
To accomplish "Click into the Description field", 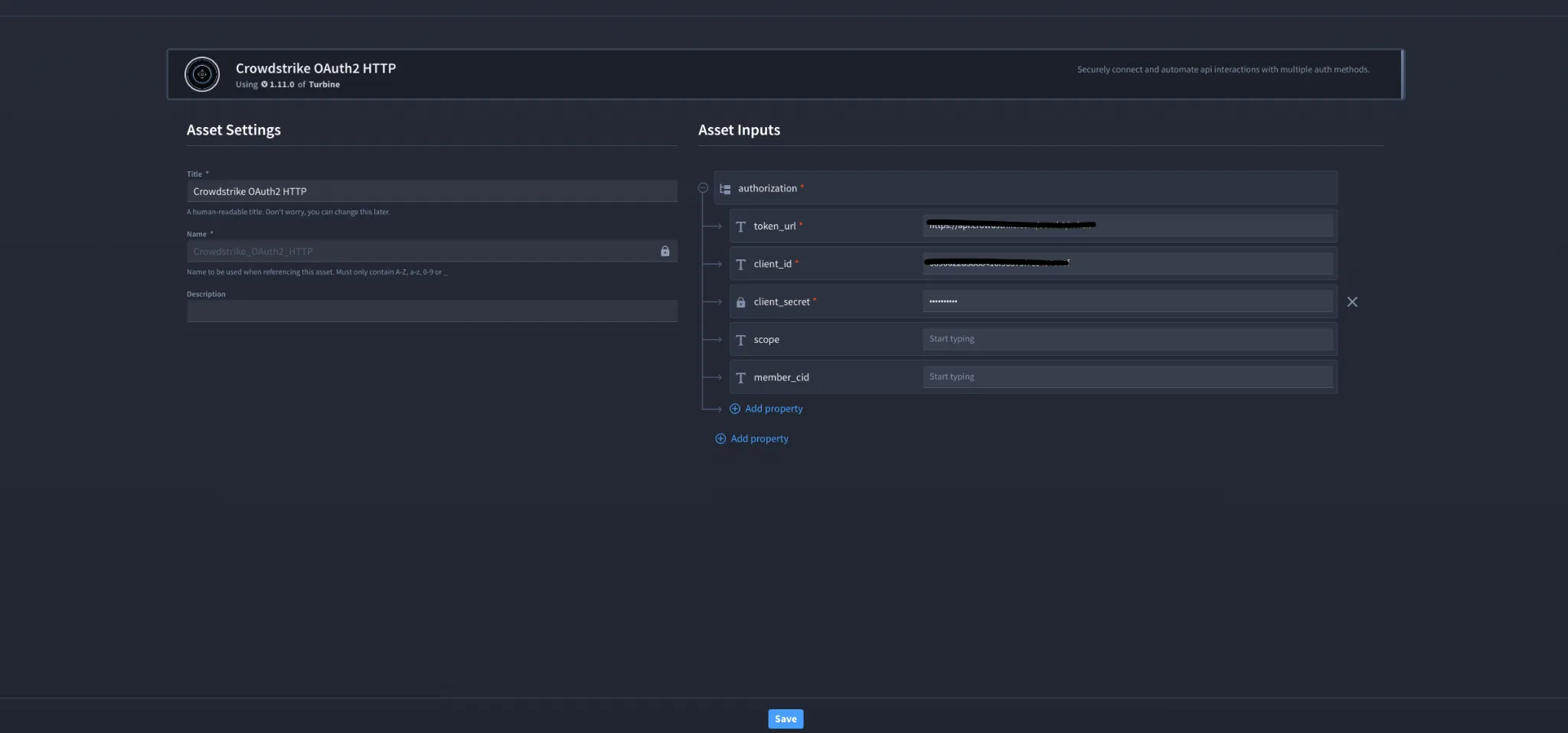I will 432,311.
